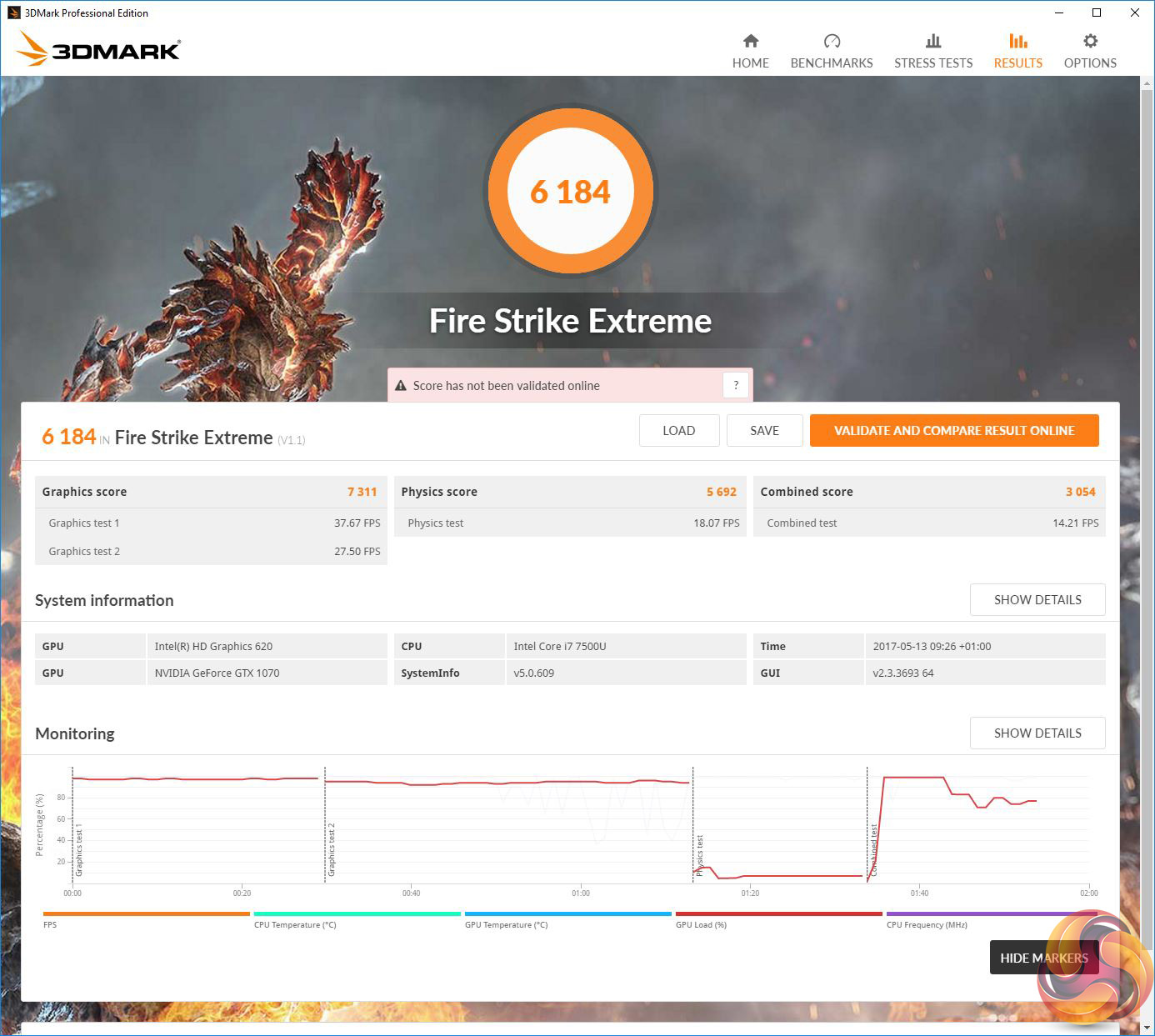This screenshot has width=1155, height=1036.
Task: Click the System information heading
Action: pos(104,600)
